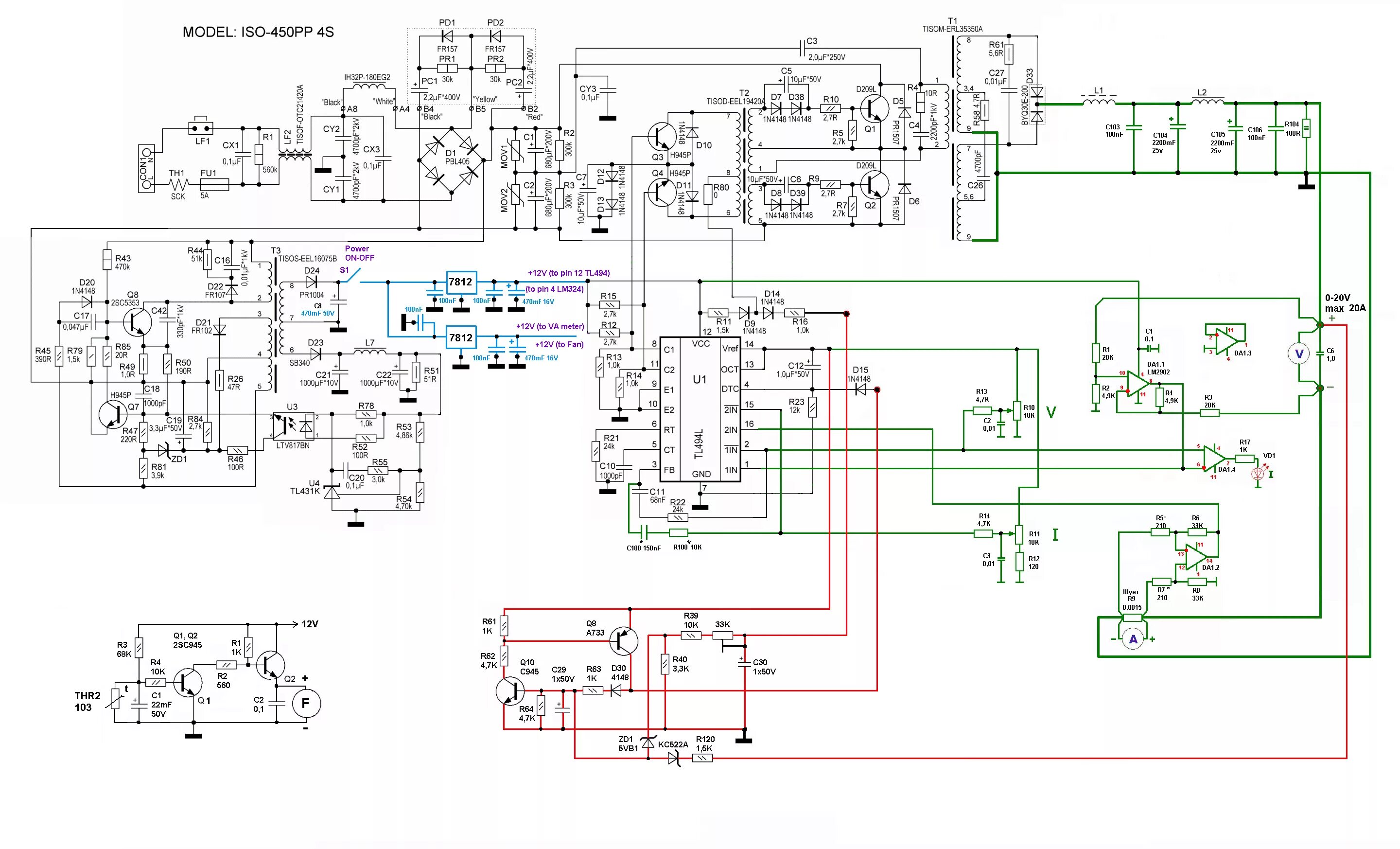The height and width of the screenshot is (849, 1400).
Task: Click the Power ON-OFF label
Action: tap(359, 253)
